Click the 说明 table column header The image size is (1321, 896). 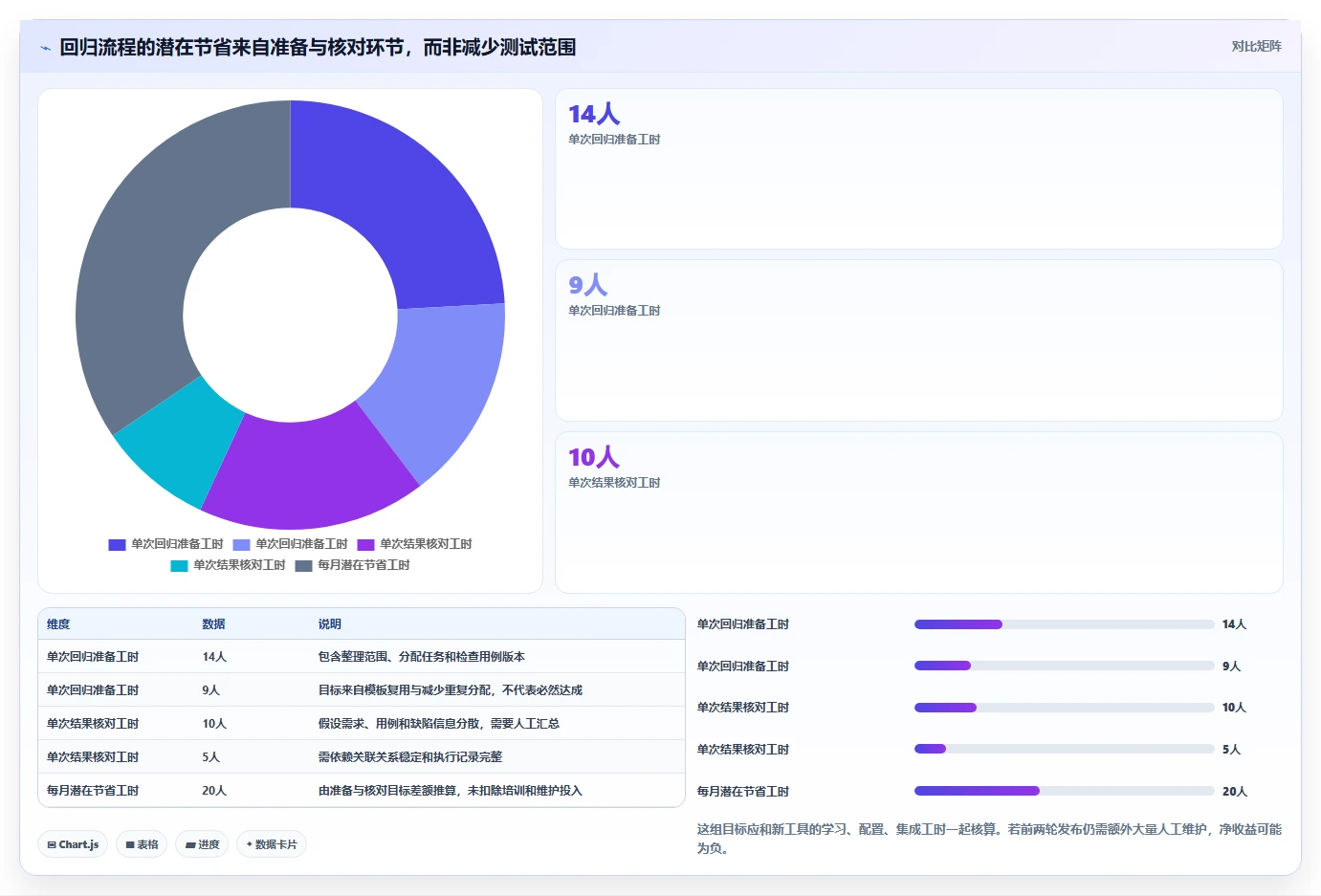coord(329,624)
